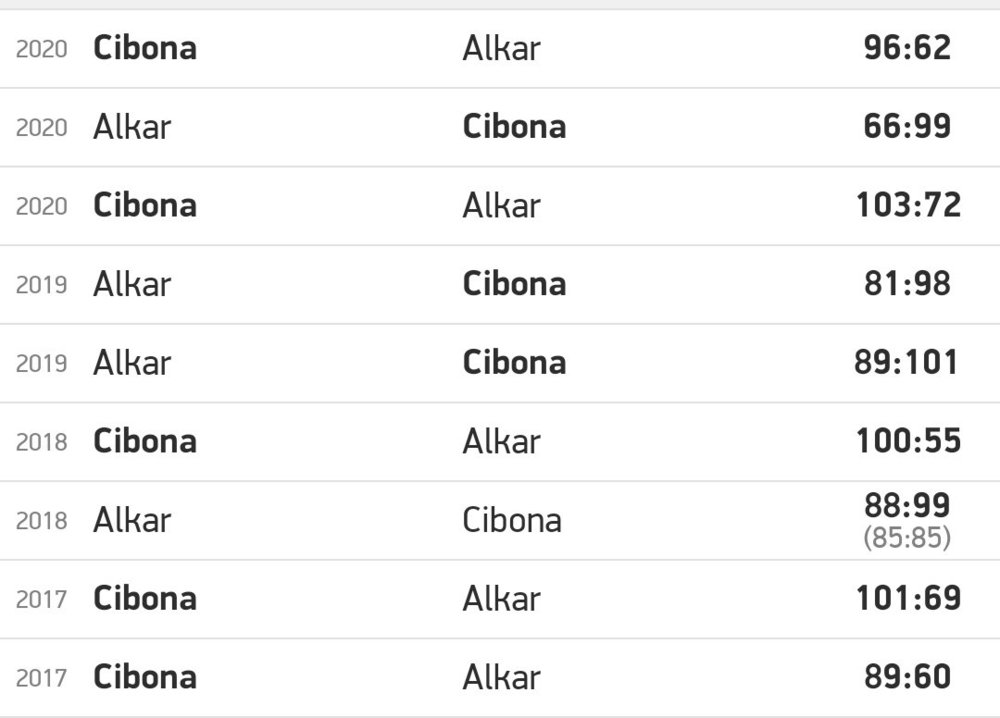Open the 100:55 match details

pyautogui.click(x=907, y=441)
